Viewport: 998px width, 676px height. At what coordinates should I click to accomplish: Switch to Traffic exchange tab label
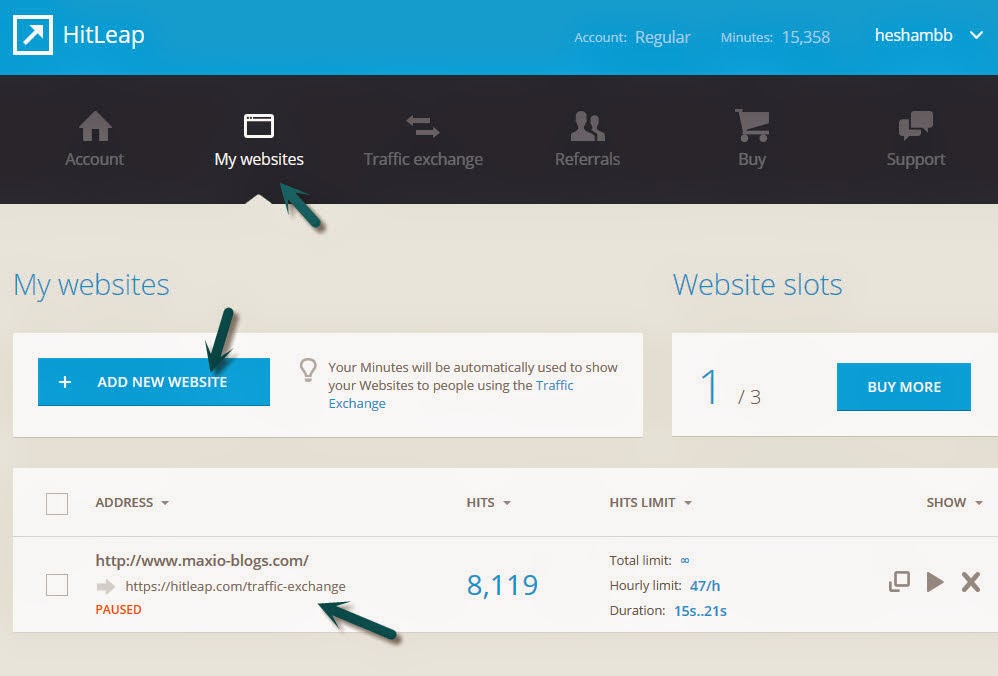[x=423, y=159]
